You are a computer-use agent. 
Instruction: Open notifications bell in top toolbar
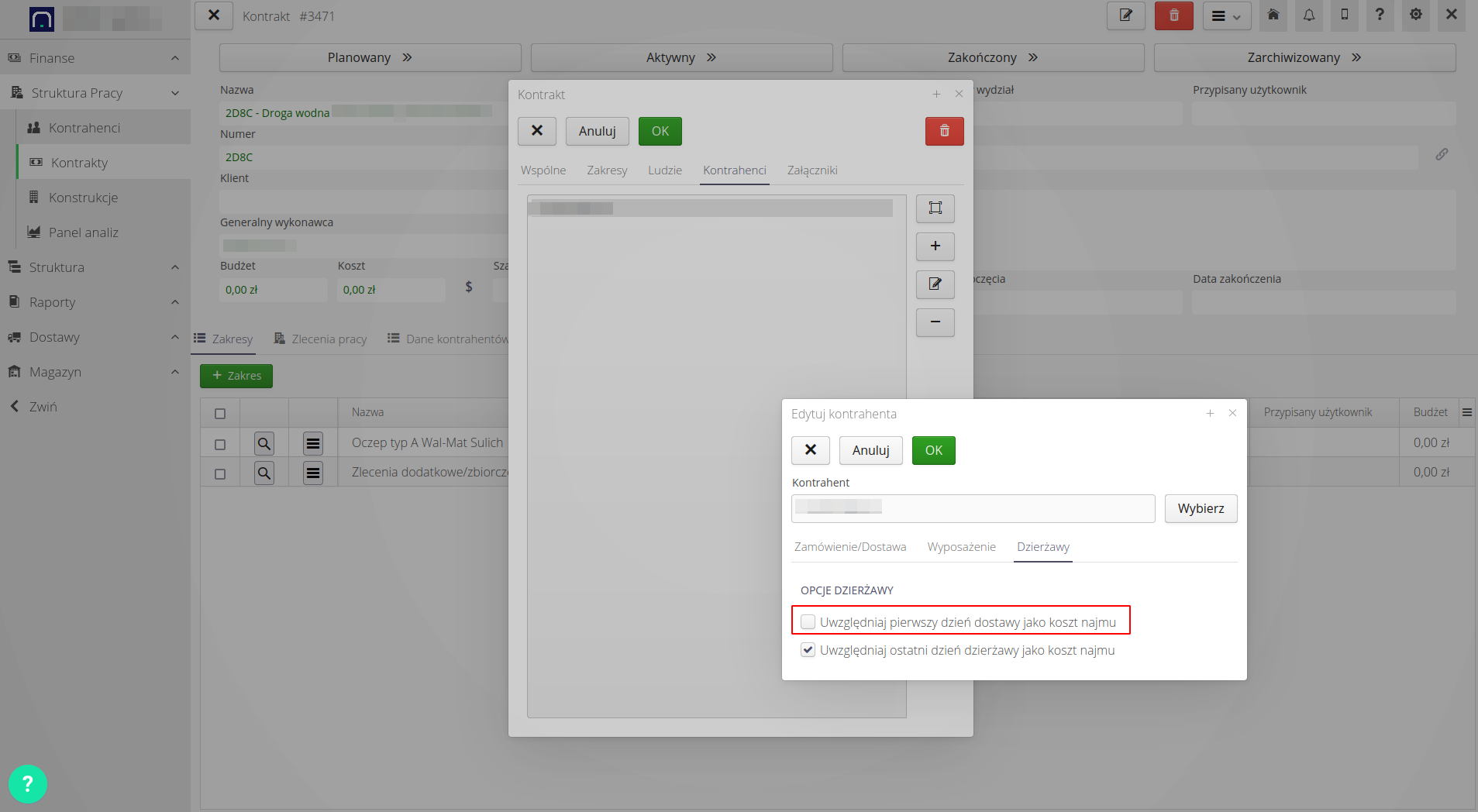1308,15
